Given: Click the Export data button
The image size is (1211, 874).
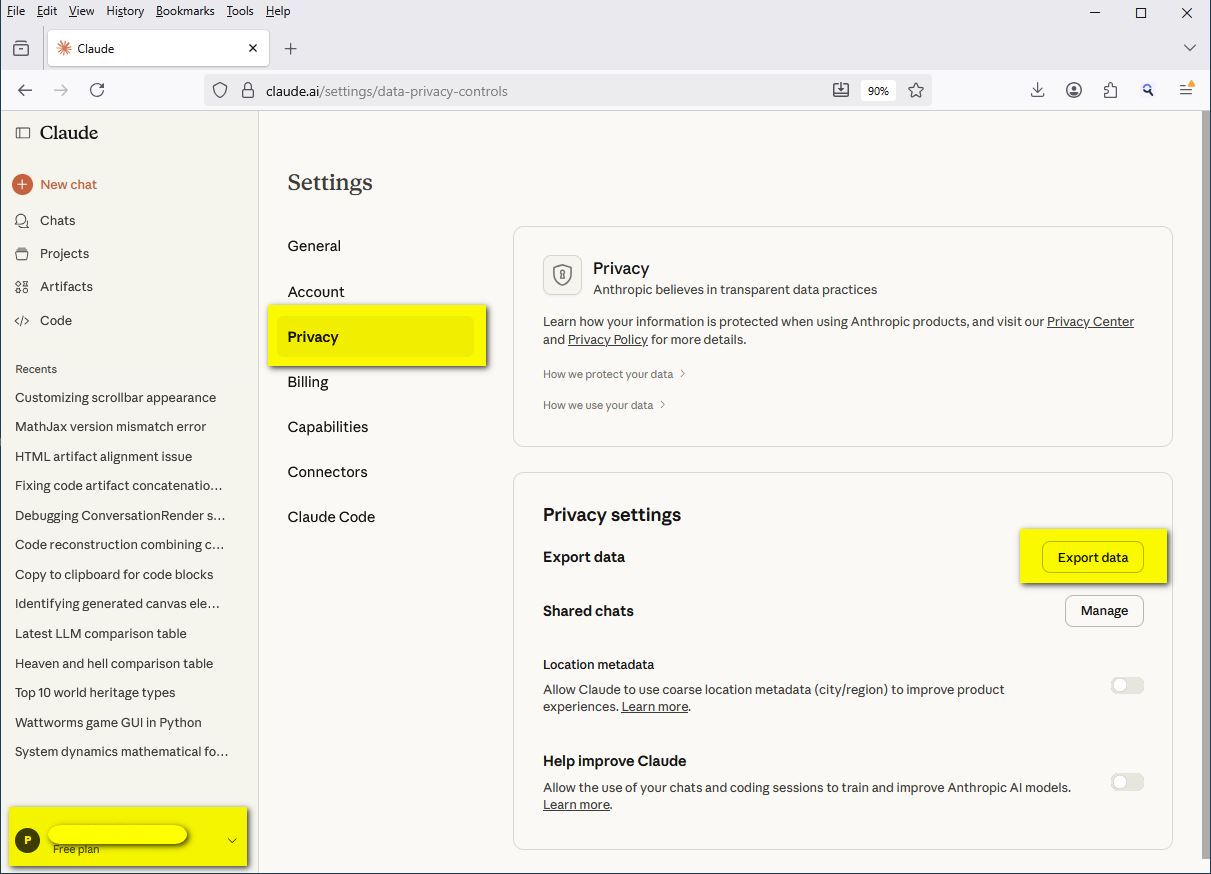Looking at the screenshot, I should click(x=1092, y=557).
